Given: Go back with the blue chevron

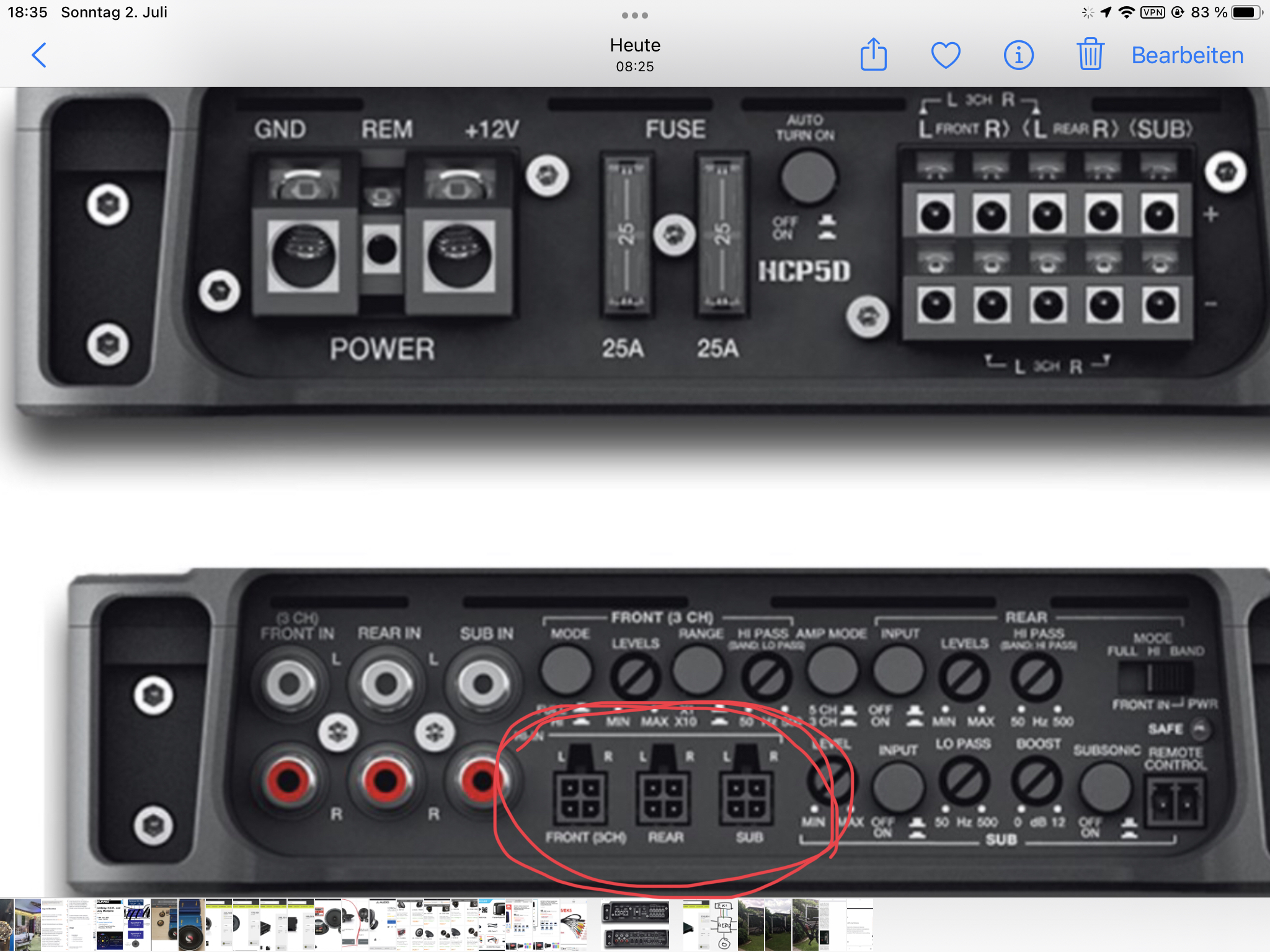Looking at the screenshot, I should pos(39,55).
